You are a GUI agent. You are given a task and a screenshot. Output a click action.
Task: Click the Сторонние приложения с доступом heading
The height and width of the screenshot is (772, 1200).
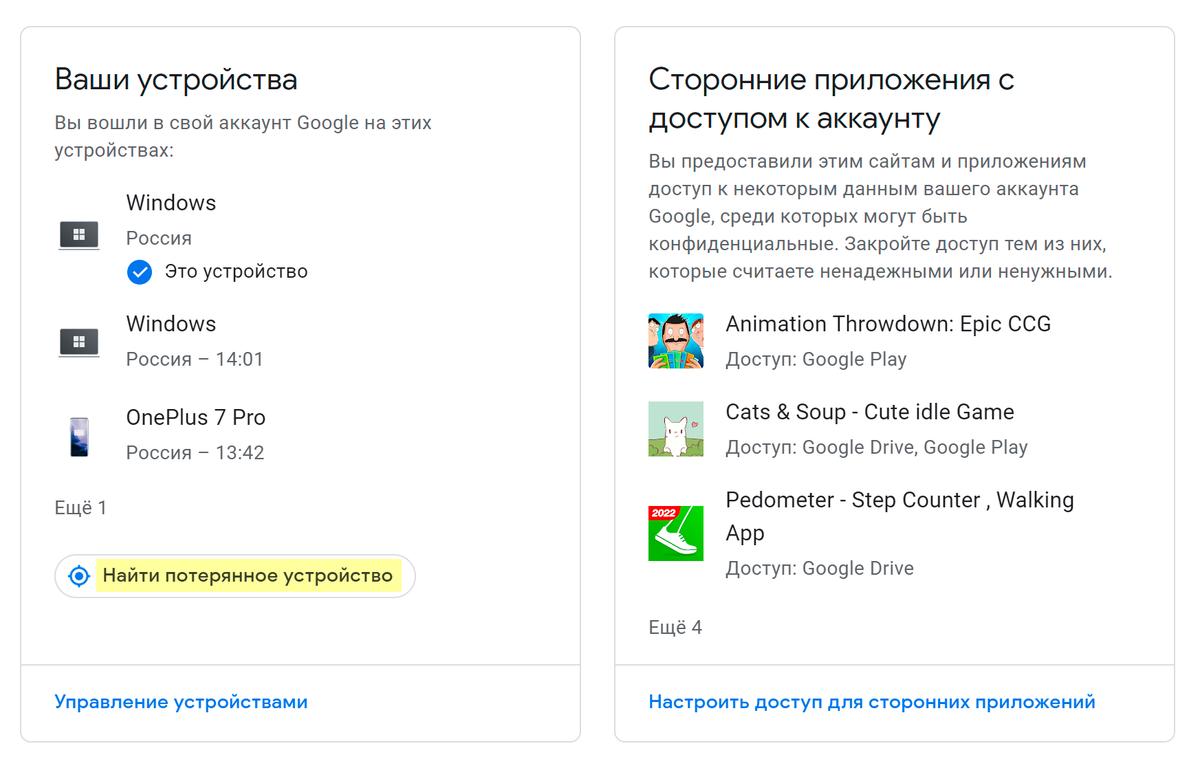832,99
